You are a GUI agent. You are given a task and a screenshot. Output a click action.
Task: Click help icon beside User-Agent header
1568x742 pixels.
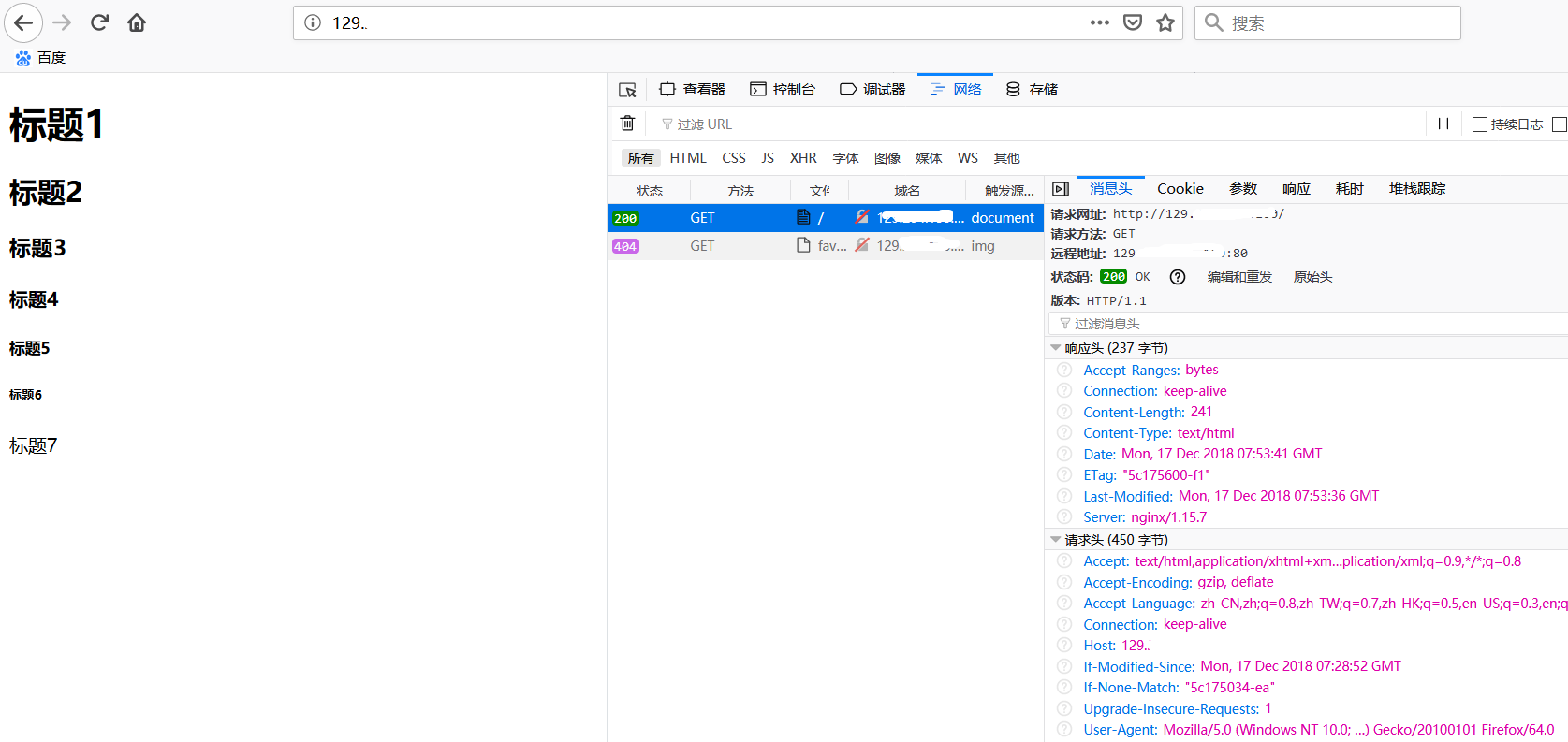point(1064,730)
